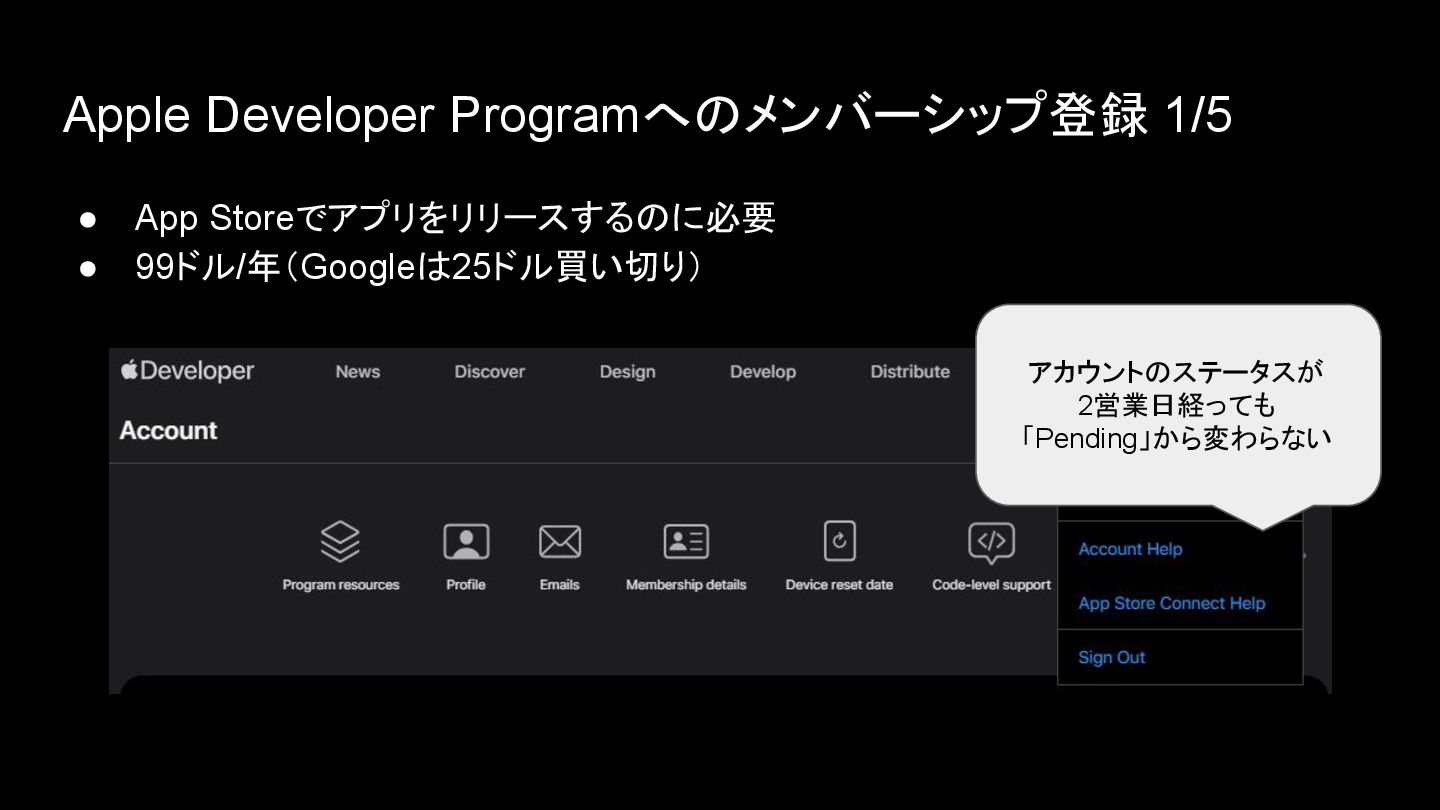Viewport: 1440px width, 810px height.
Task: Click the Profile label text
Action: click(x=466, y=585)
